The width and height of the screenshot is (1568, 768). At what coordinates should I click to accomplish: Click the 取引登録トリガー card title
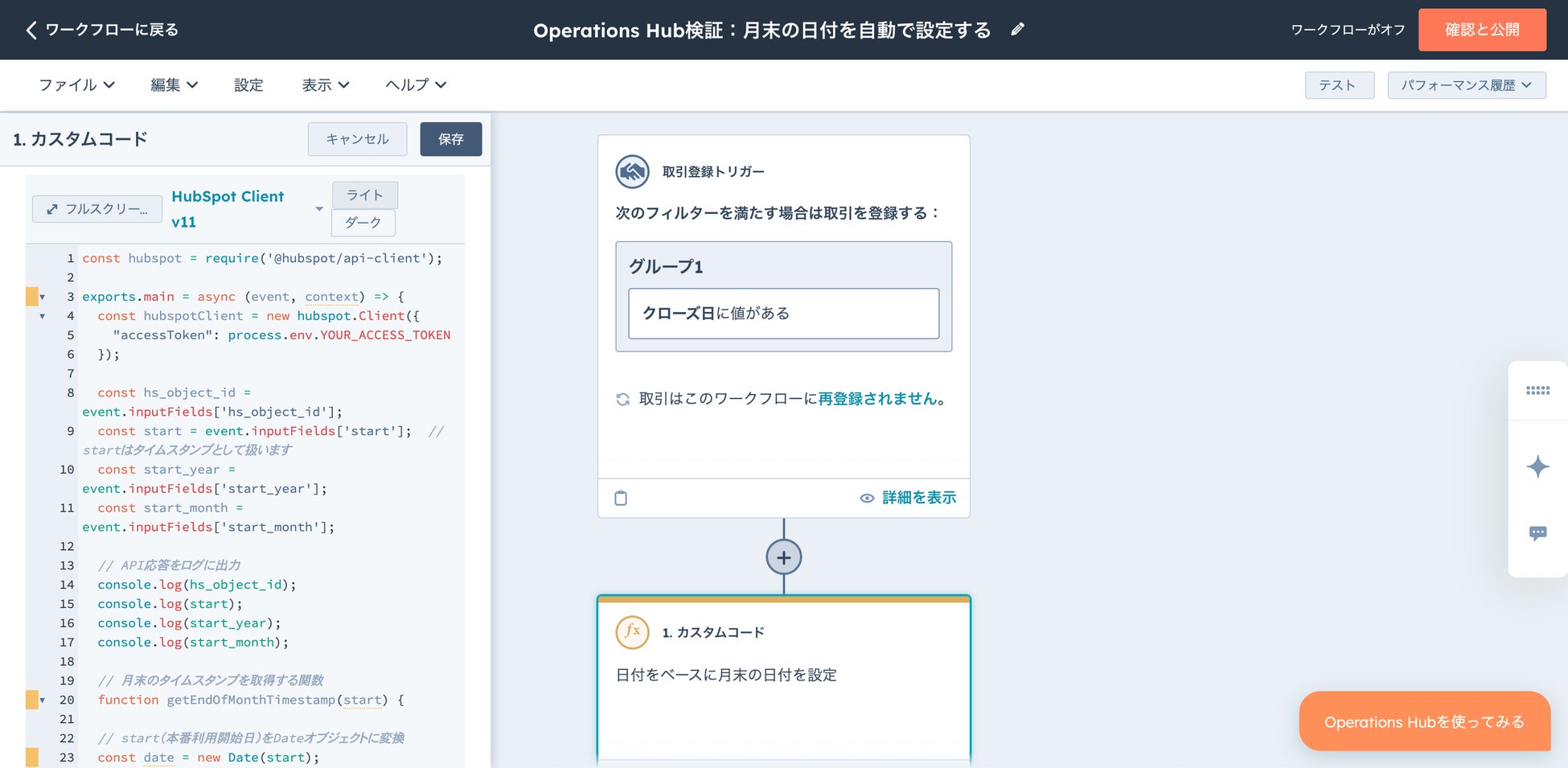pos(713,171)
